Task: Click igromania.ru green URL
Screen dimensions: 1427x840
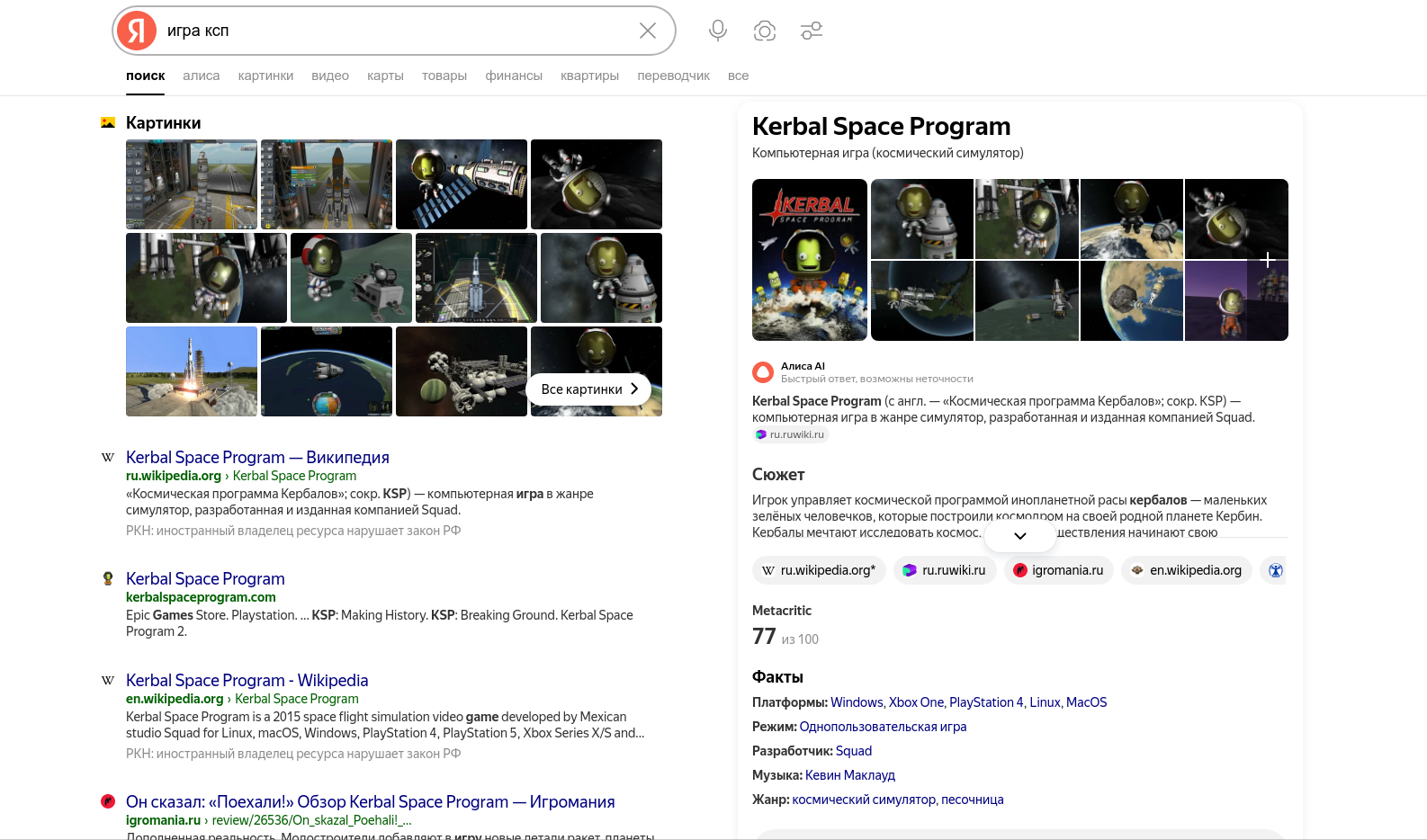Action: point(163,820)
